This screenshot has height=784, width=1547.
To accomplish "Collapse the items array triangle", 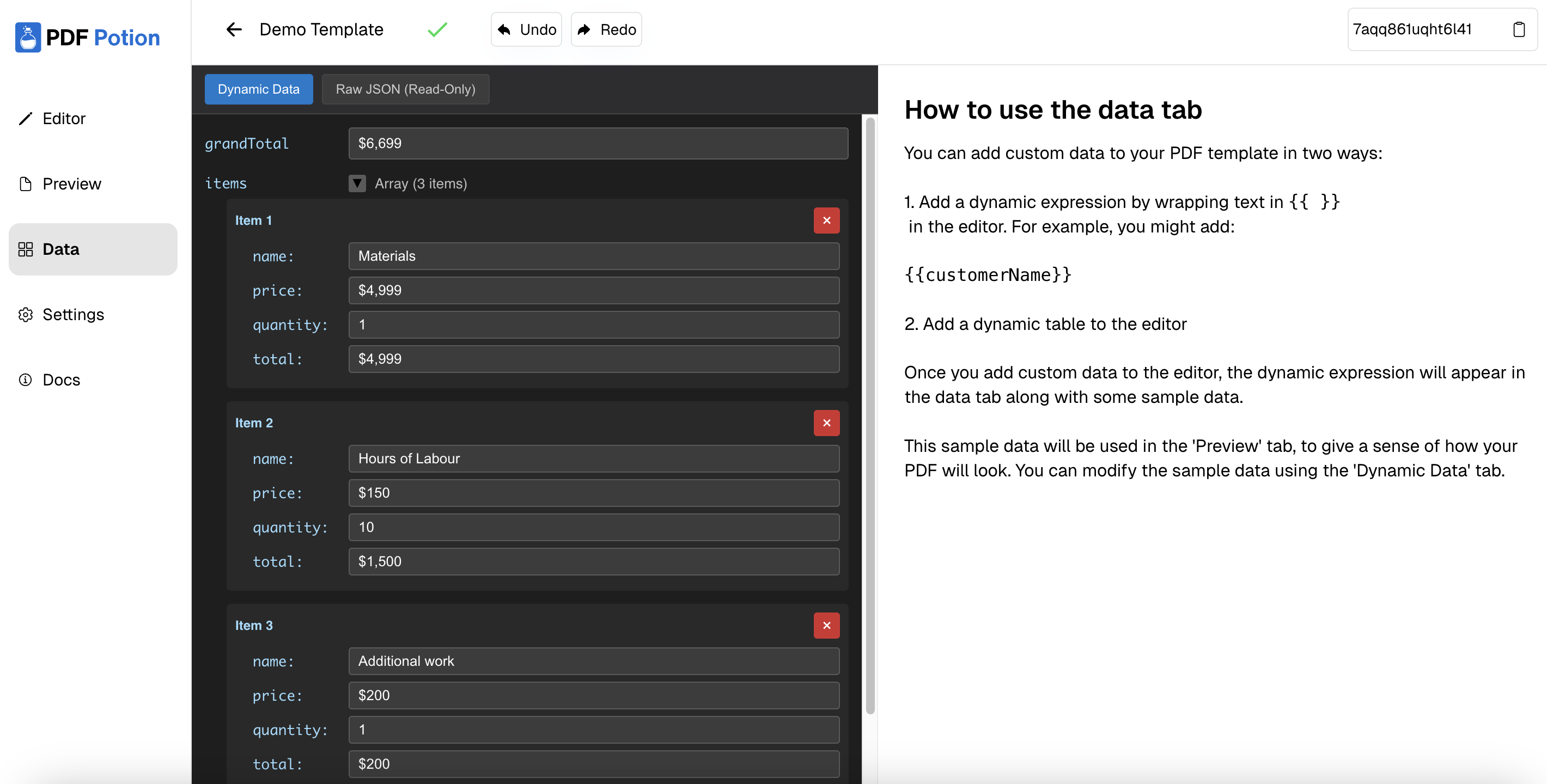I will pos(357,183).
